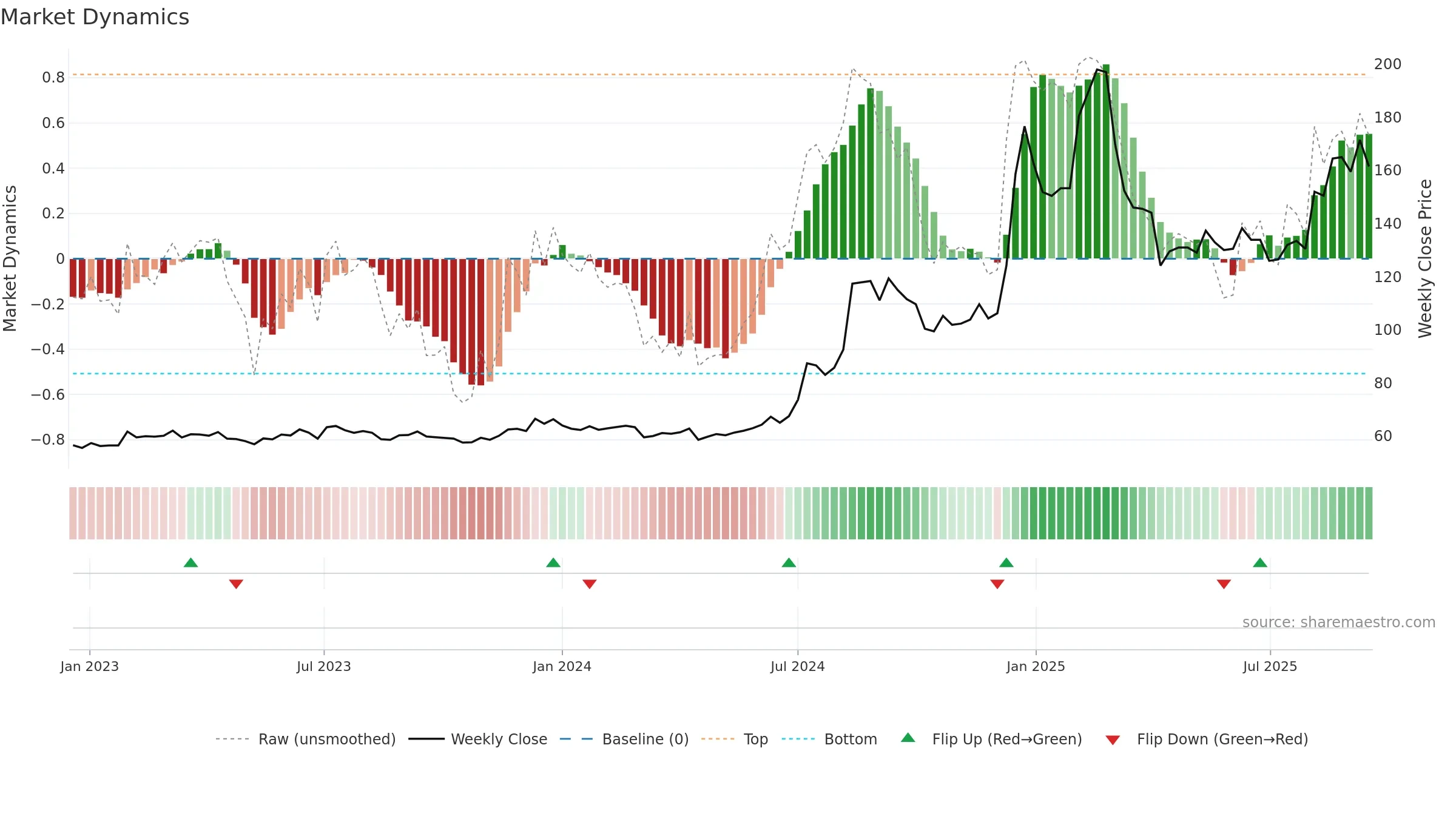Click the 60 tick on the price axis
Image resolution: width=1456 pixels, height=819 pixels.
(x=1383, y=436)
